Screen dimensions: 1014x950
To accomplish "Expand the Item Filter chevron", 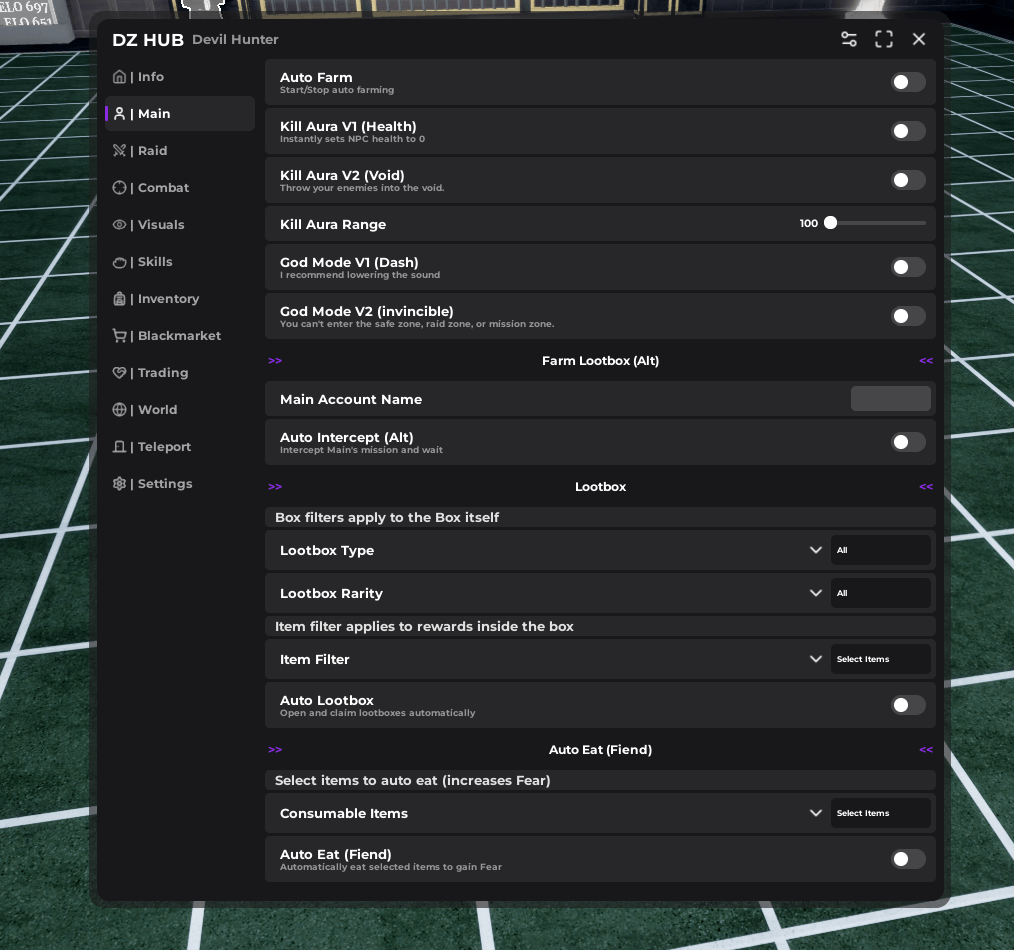I will (x=815, y=659).
